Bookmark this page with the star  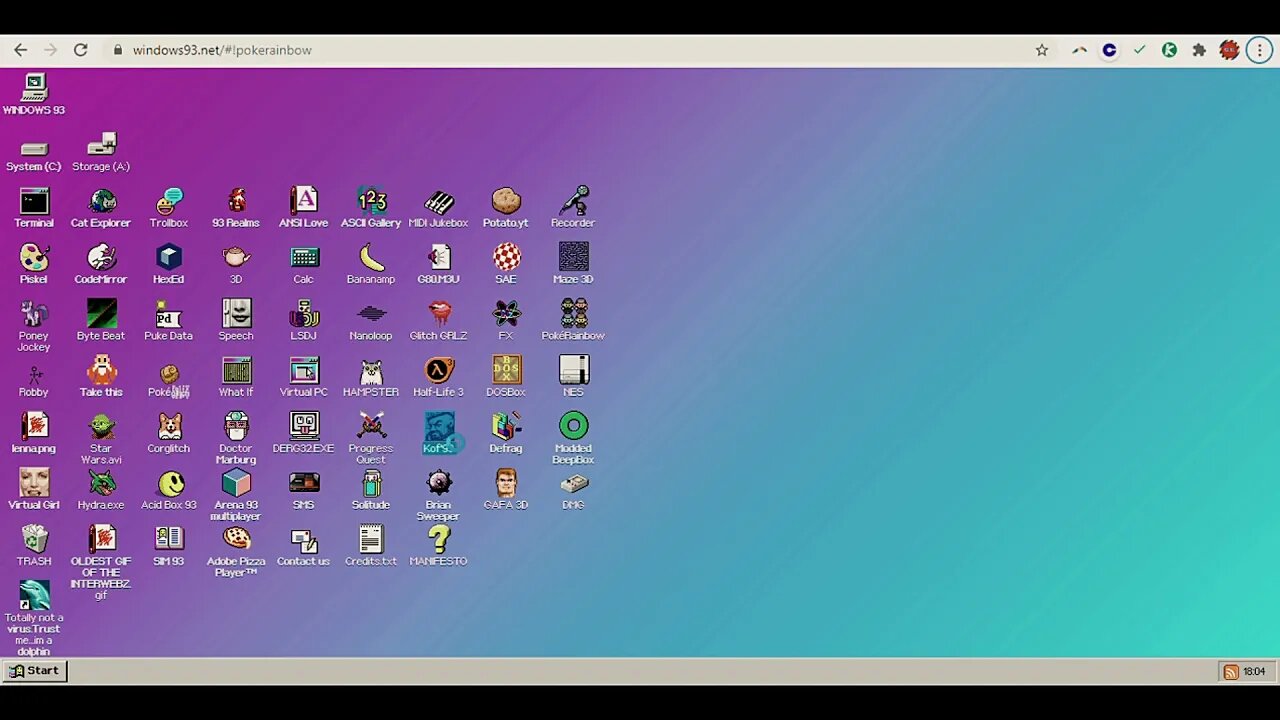pos(1042,50)
